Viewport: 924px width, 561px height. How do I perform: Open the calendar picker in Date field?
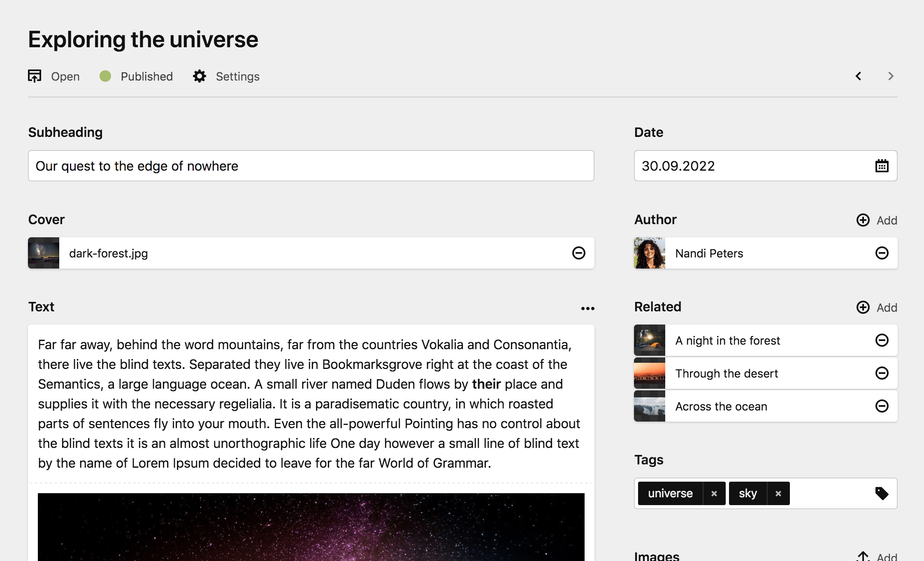tap(881, 166)
